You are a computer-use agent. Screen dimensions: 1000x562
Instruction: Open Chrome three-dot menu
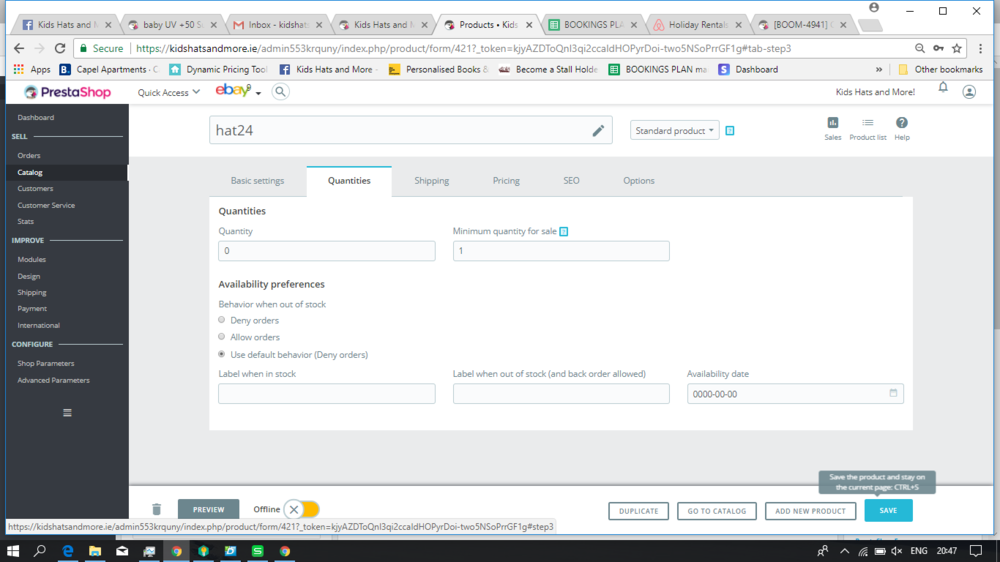(x=980, y=48)
